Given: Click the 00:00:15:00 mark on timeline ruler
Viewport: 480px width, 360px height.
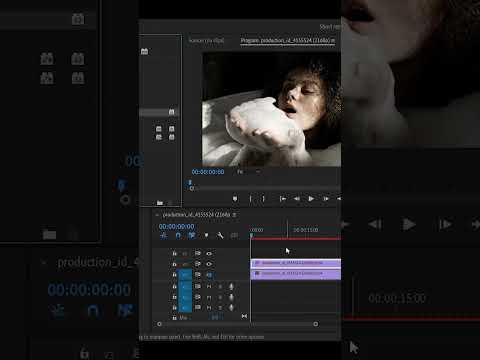Looking at the screenshot, I should (x=305, y=230).
